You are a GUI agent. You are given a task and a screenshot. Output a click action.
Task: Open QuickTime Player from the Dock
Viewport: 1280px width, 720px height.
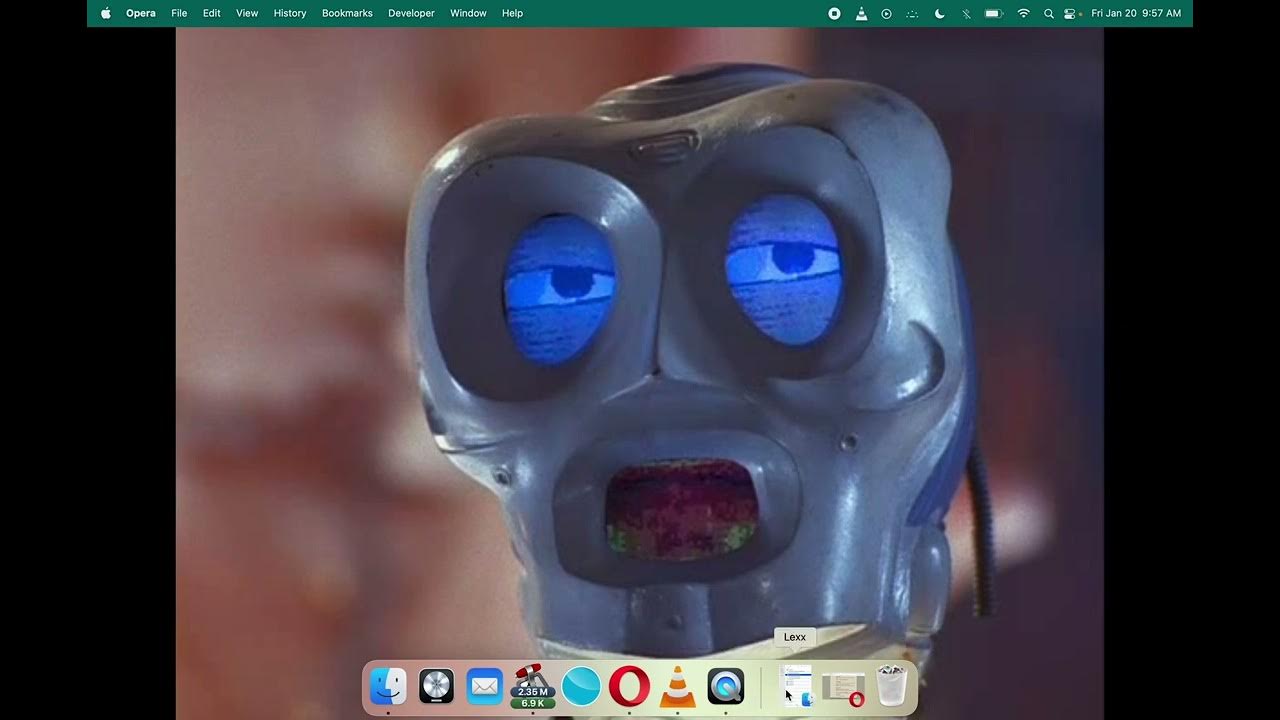tap(726, 687)
